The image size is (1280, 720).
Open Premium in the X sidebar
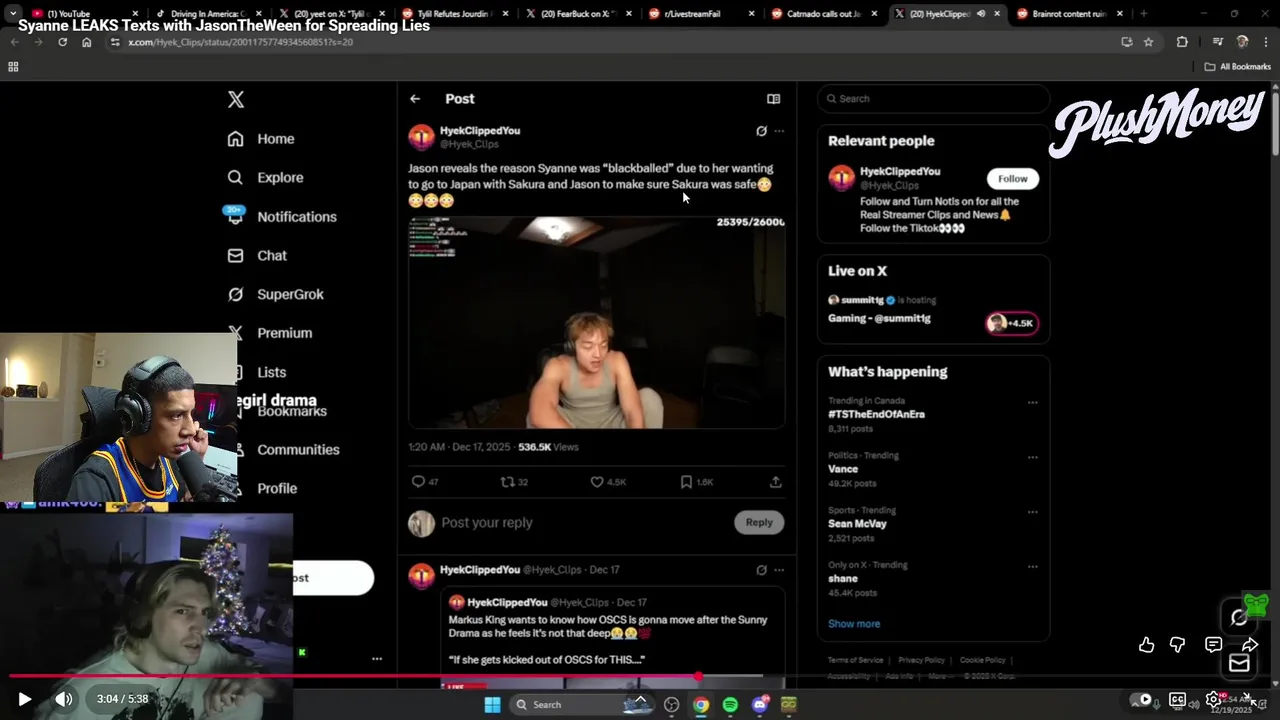[269, 333]
